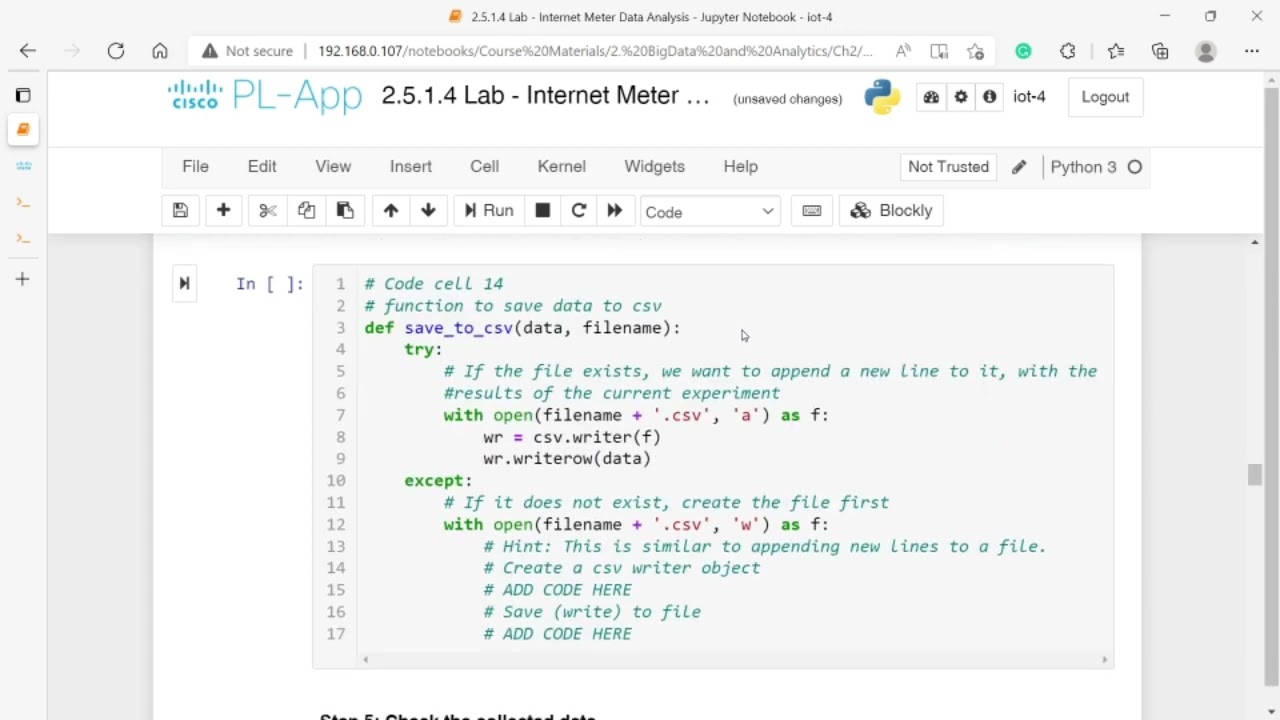
Task: Click the immersive reader icon in address bar
Action: point(938,51)
